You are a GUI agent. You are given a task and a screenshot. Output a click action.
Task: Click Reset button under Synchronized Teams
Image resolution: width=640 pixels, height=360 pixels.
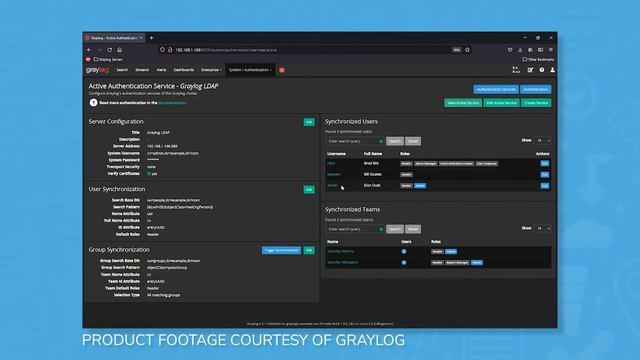coord(413,229)
